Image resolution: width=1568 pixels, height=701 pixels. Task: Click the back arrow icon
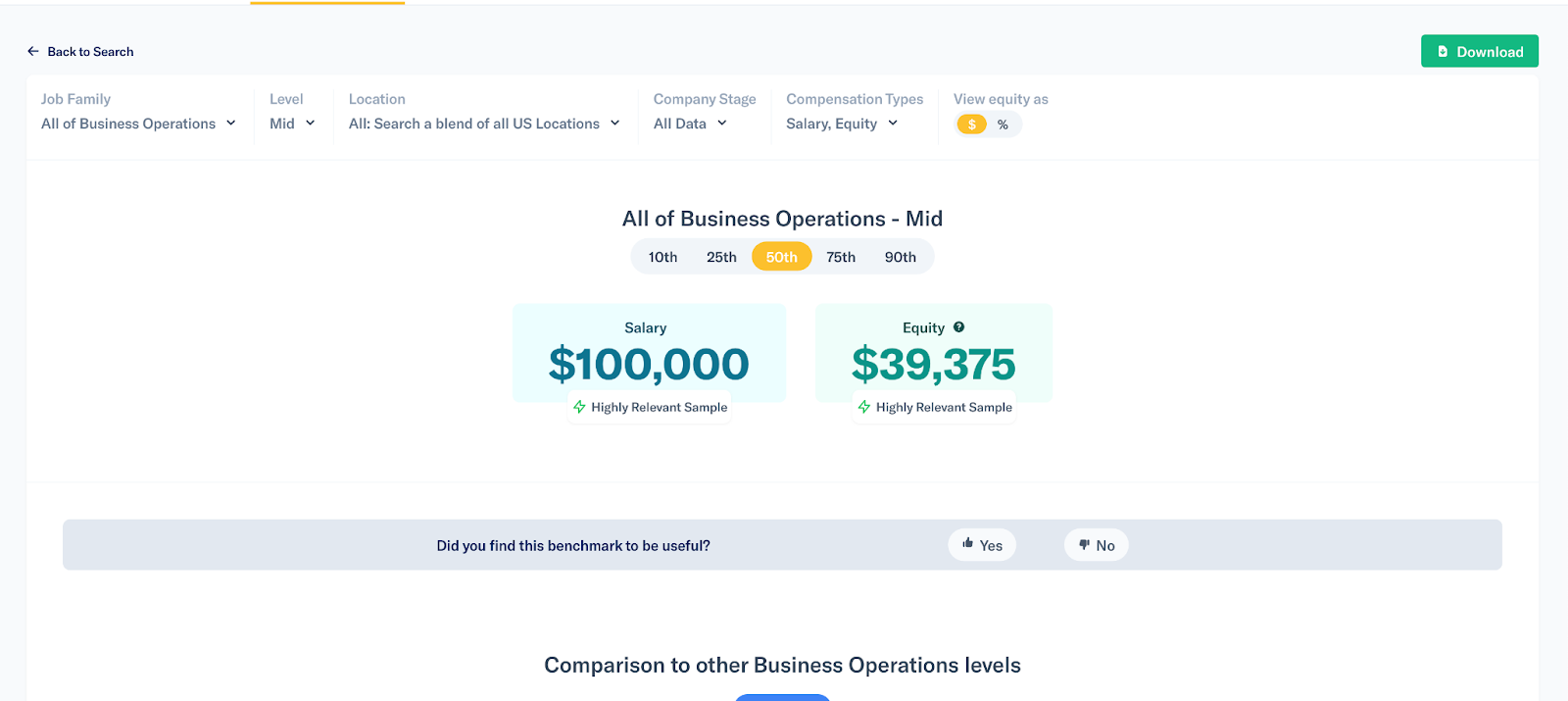click(x=33, y=51)
